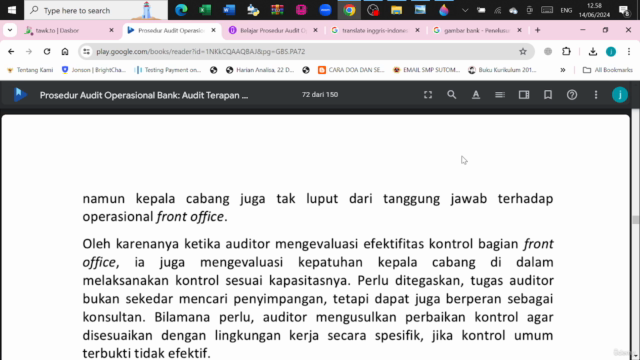
Task: Open the teal account avatar in reader
Action: pyautogui.click(x=620, y=95)
